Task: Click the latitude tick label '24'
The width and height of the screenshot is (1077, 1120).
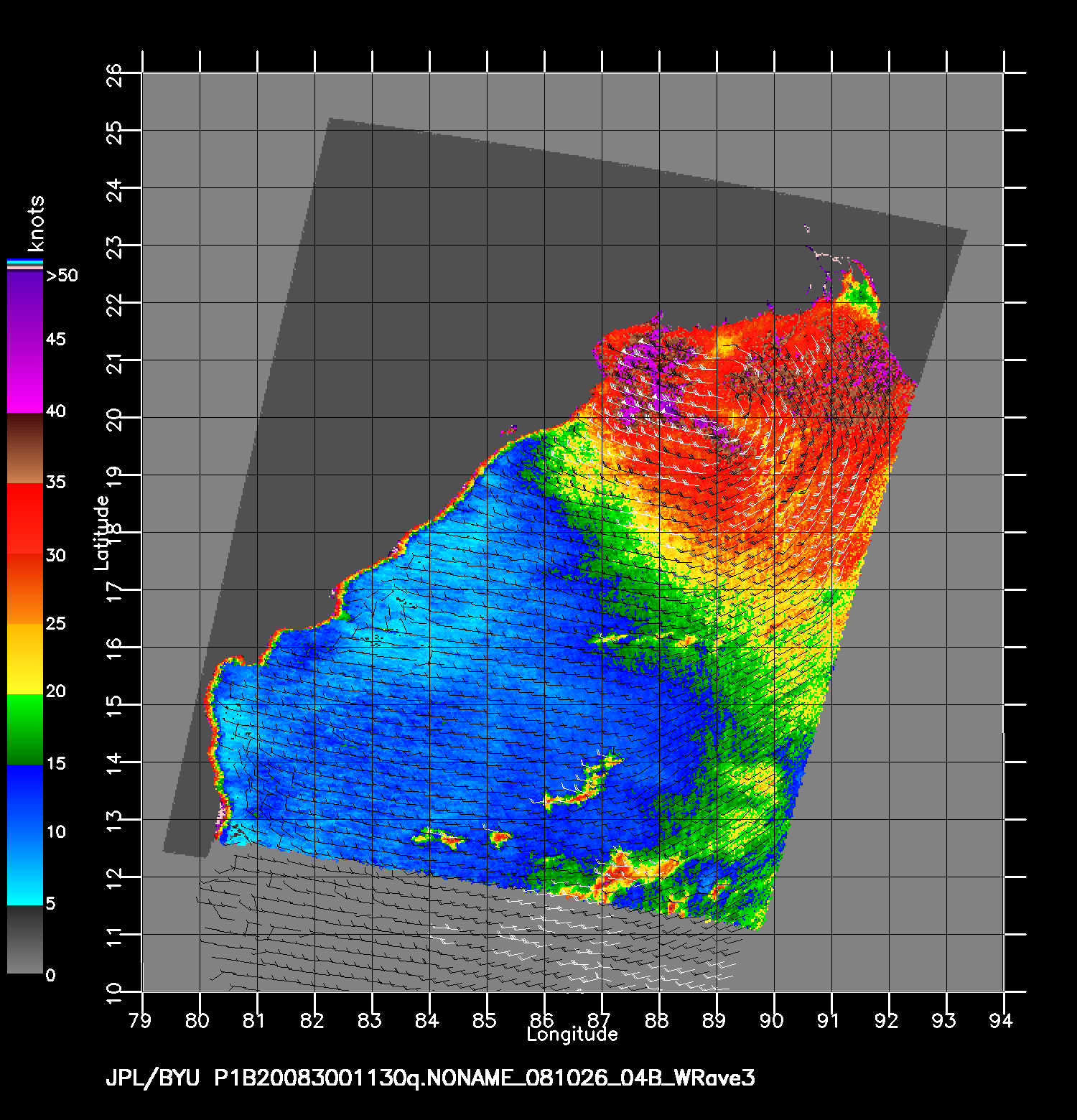Action: pos(114,190)
